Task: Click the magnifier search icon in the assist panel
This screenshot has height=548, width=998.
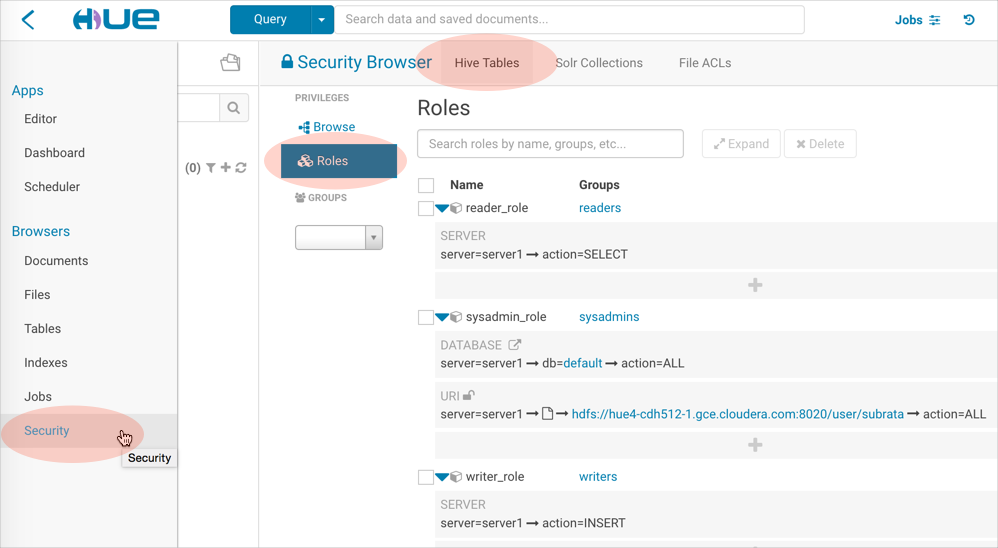Action: coord(233,108)
